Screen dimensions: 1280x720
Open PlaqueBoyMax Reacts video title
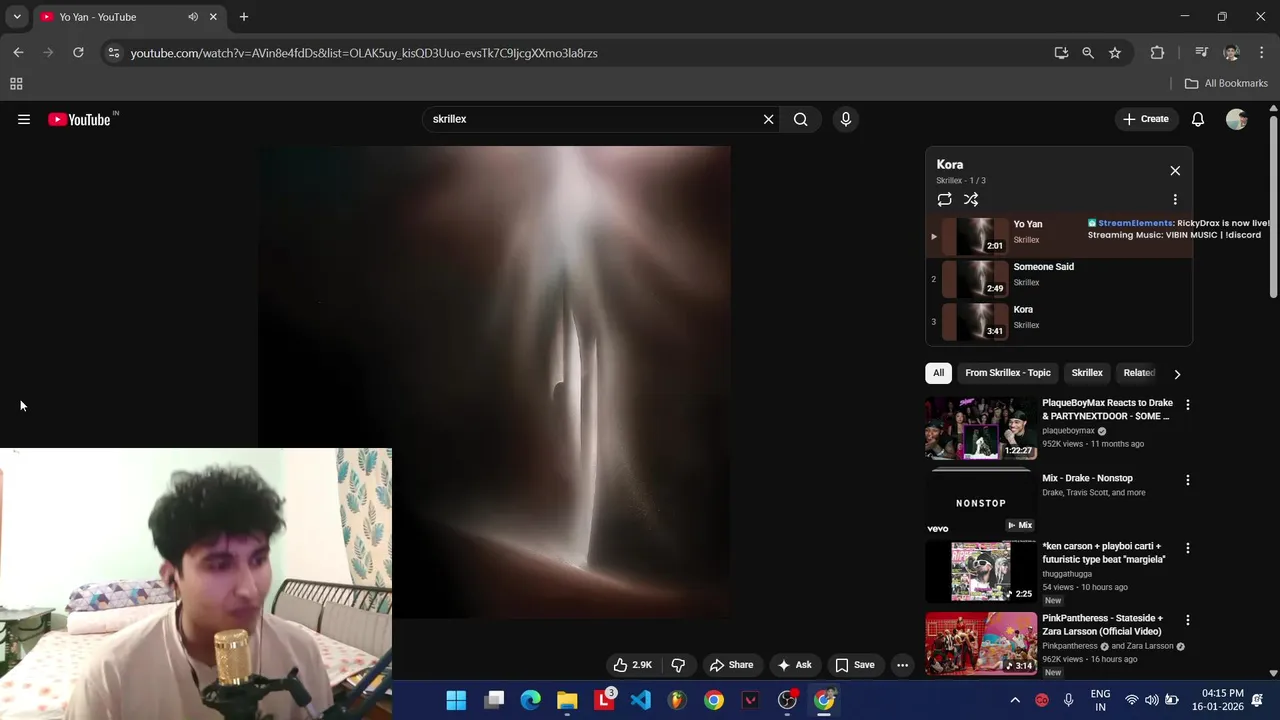[1107, 409]
